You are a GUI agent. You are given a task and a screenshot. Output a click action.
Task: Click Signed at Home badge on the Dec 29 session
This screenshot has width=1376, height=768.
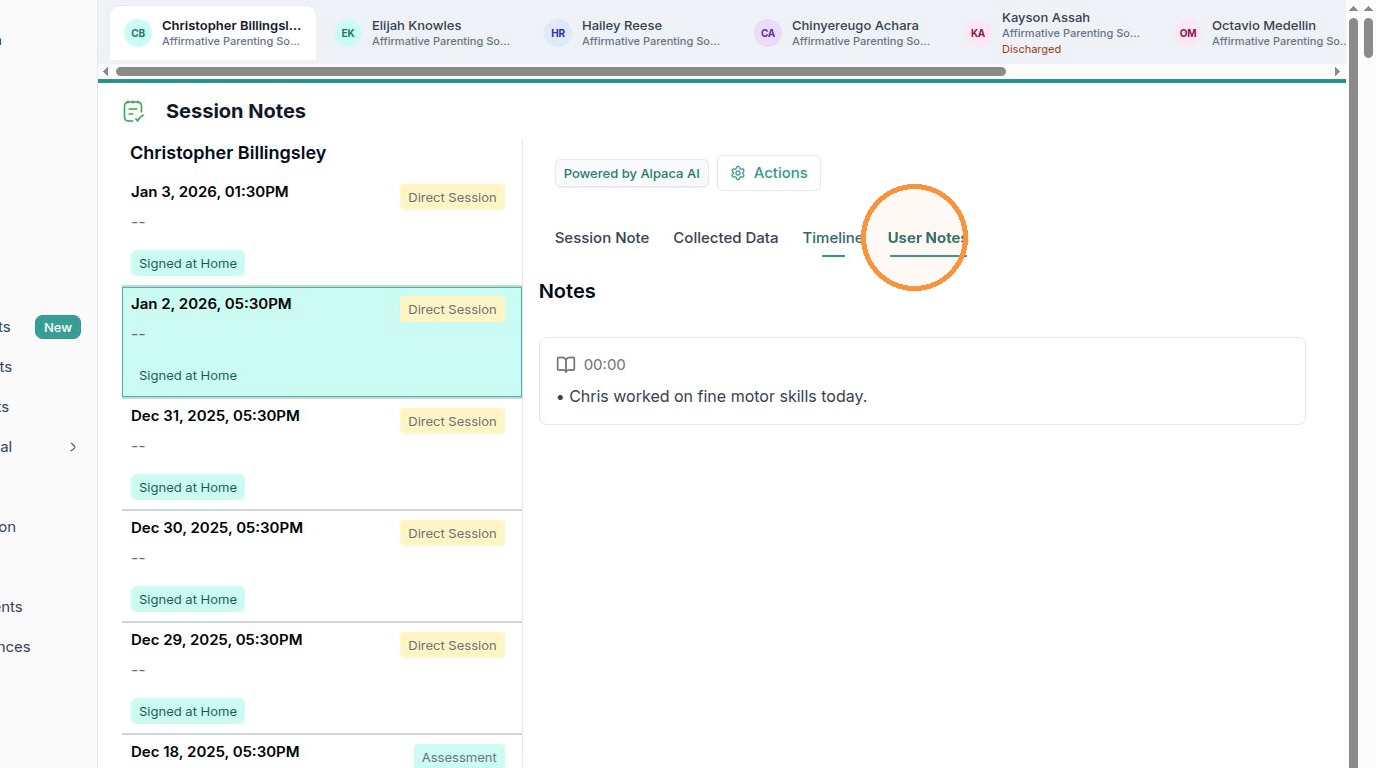pyautogui.click(x=188, y=712)
